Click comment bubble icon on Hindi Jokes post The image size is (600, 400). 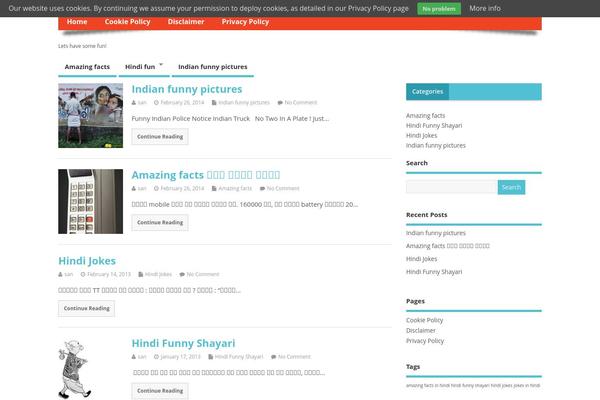tap(182, 274)
